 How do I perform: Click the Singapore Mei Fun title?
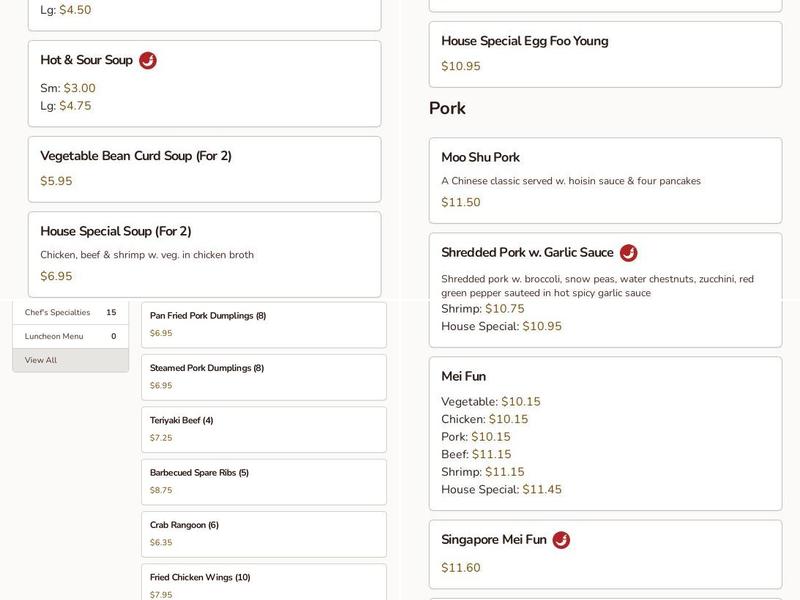tap(494, 540)
